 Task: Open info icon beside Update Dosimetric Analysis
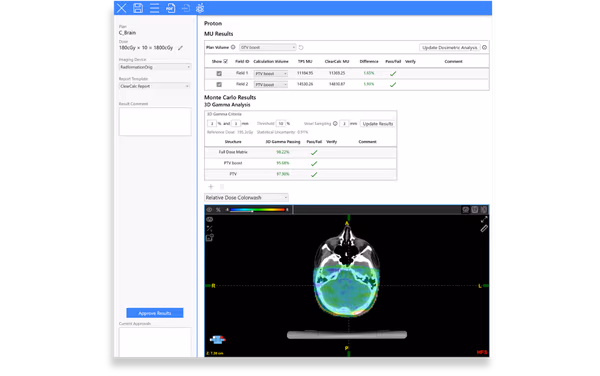click(x=484, y=47)
